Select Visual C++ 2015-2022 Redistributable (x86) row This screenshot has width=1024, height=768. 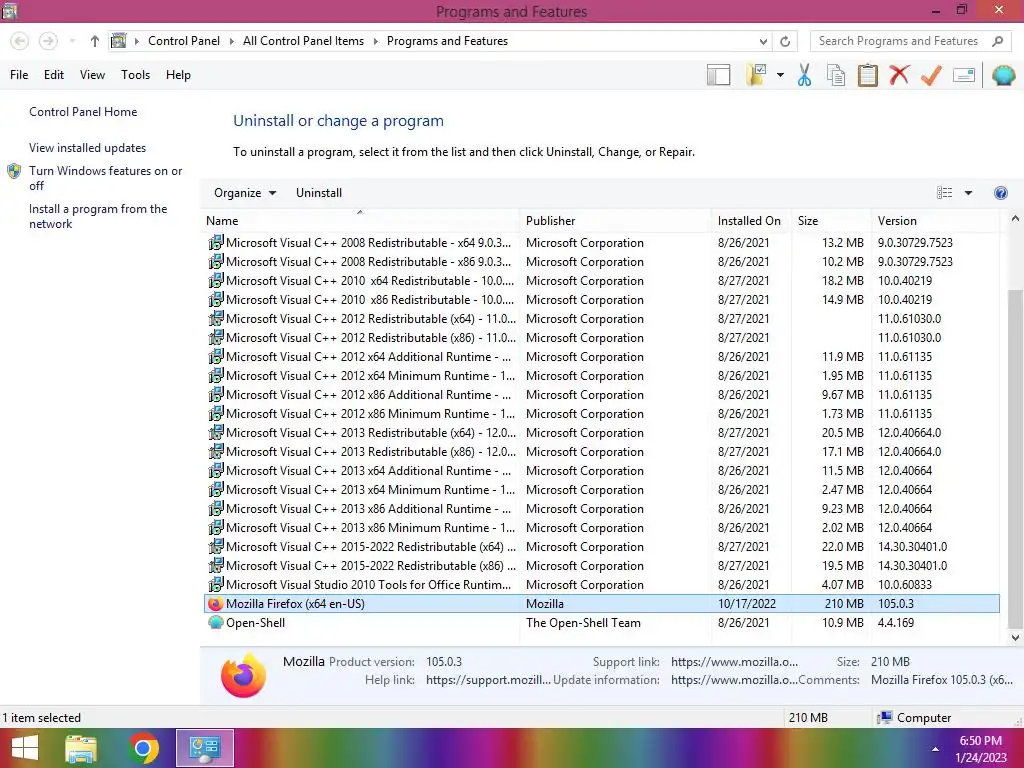(601, 566)
